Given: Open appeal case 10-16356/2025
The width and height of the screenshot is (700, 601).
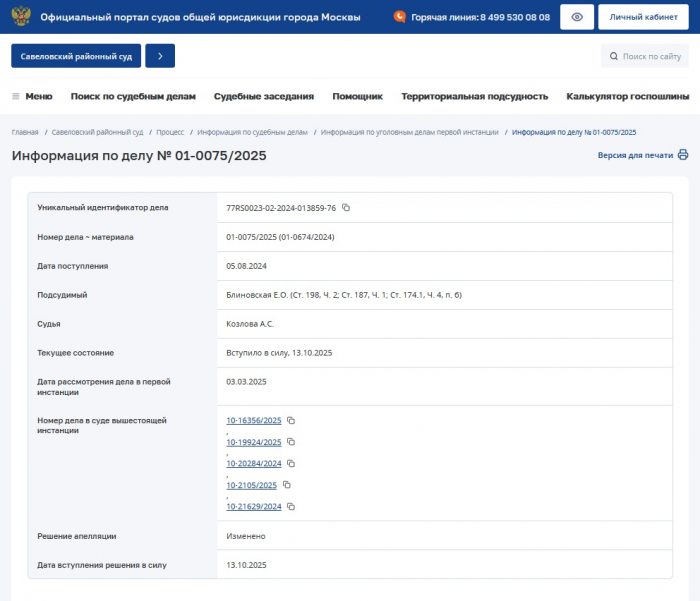Looking at the screenshot, I should click(254, 421).
